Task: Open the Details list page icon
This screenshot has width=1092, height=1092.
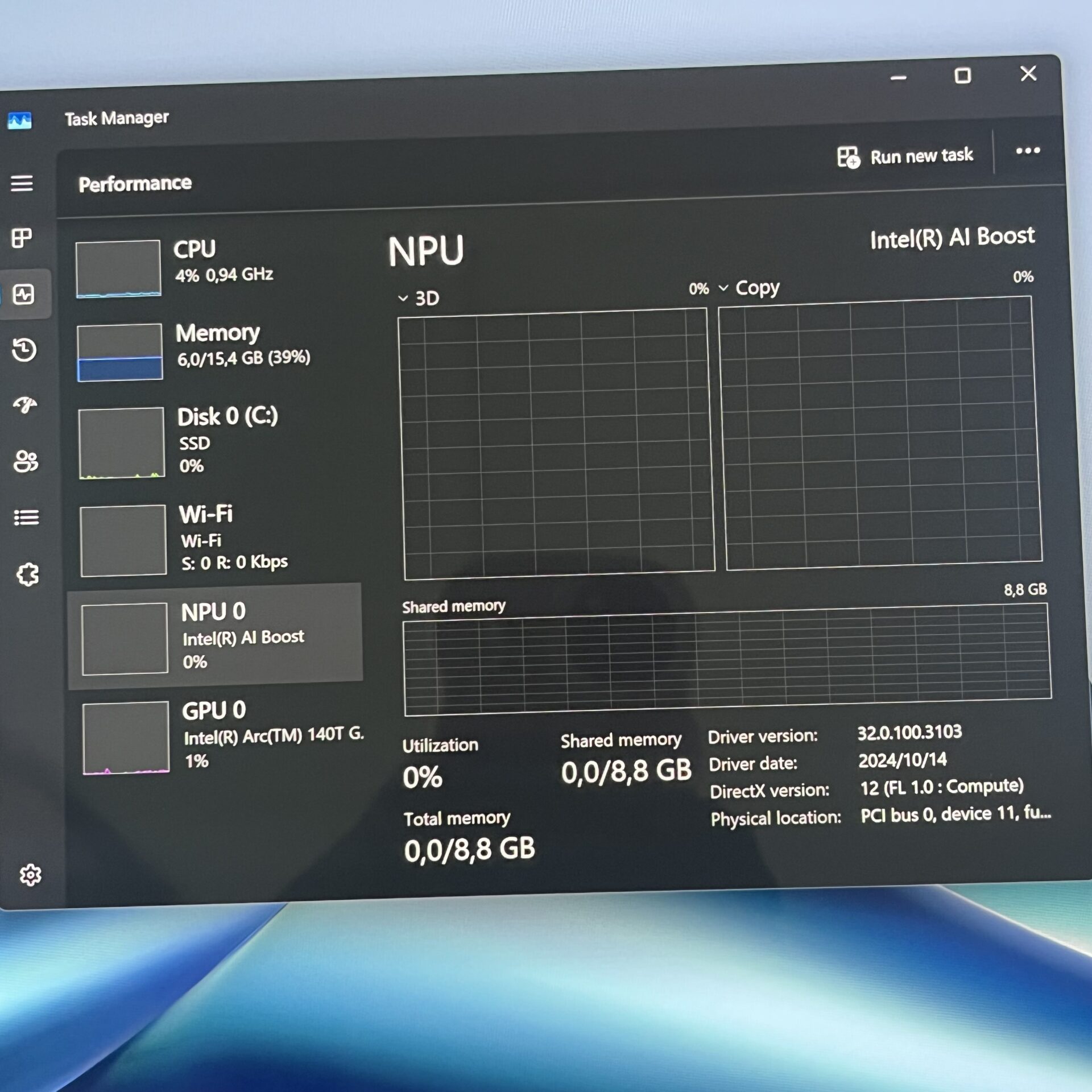Action: point(26,518)
